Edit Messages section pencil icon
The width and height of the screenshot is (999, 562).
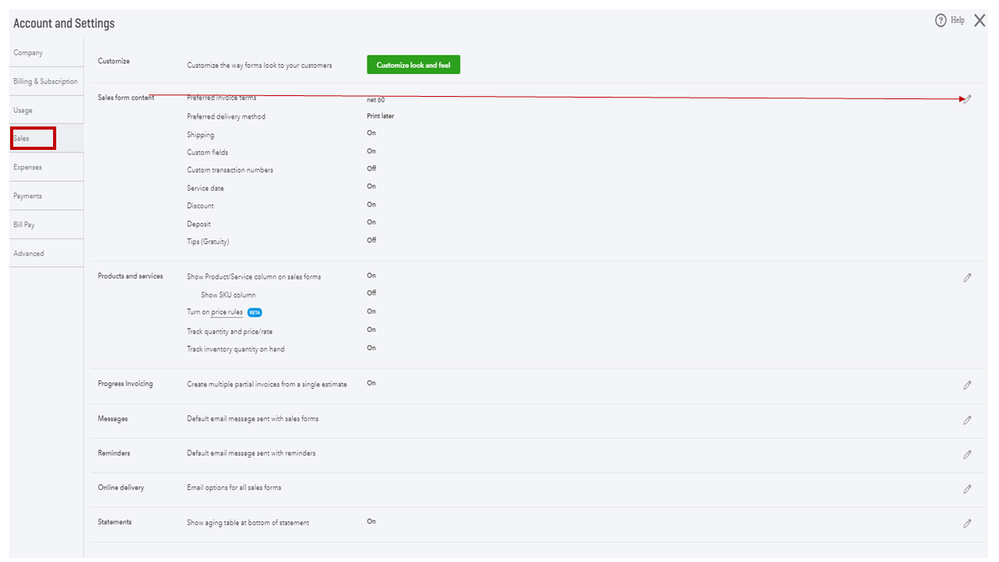click(x=967, y=420)
